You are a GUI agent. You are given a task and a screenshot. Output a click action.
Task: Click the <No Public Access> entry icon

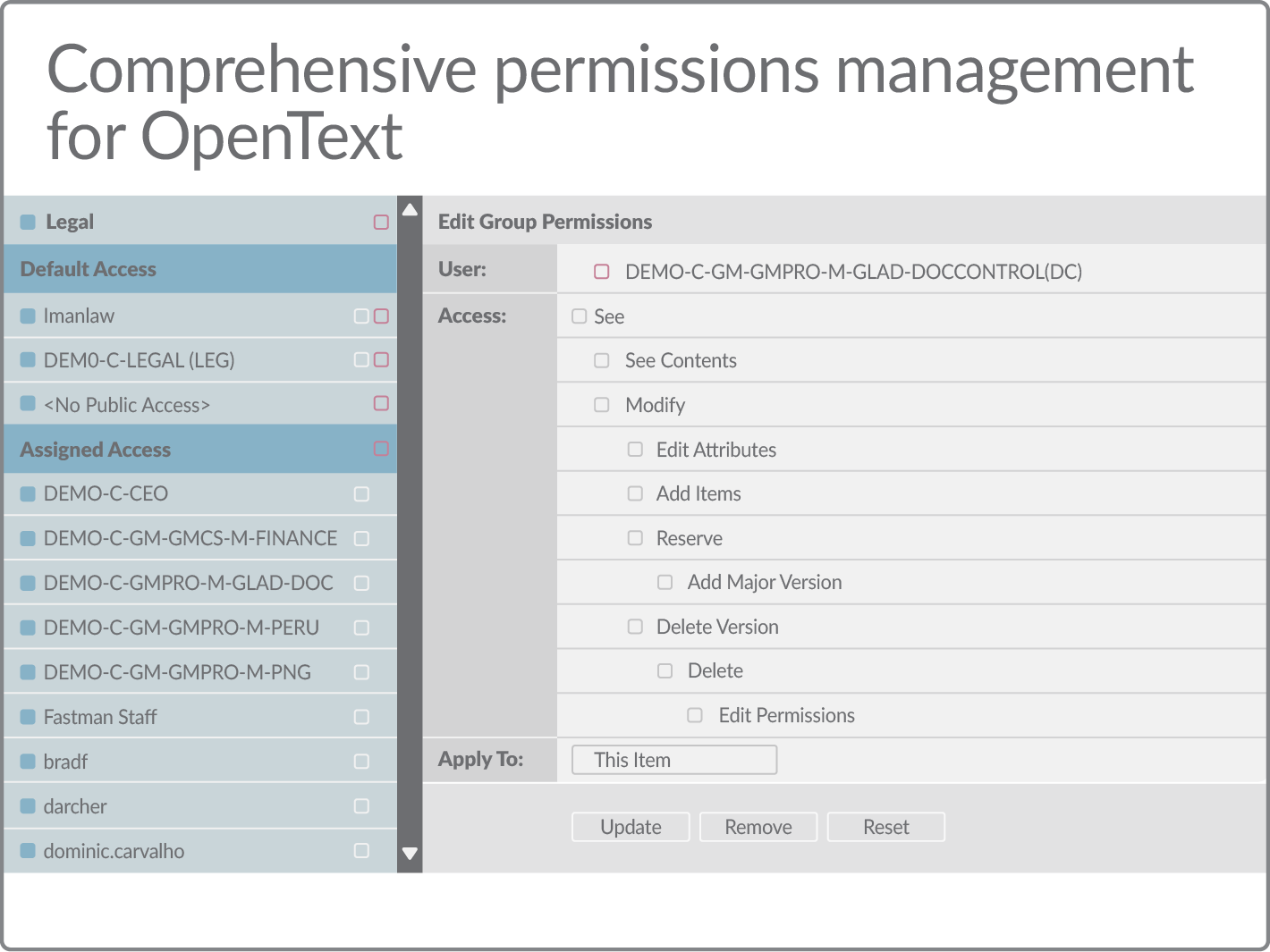pos(29,404)
